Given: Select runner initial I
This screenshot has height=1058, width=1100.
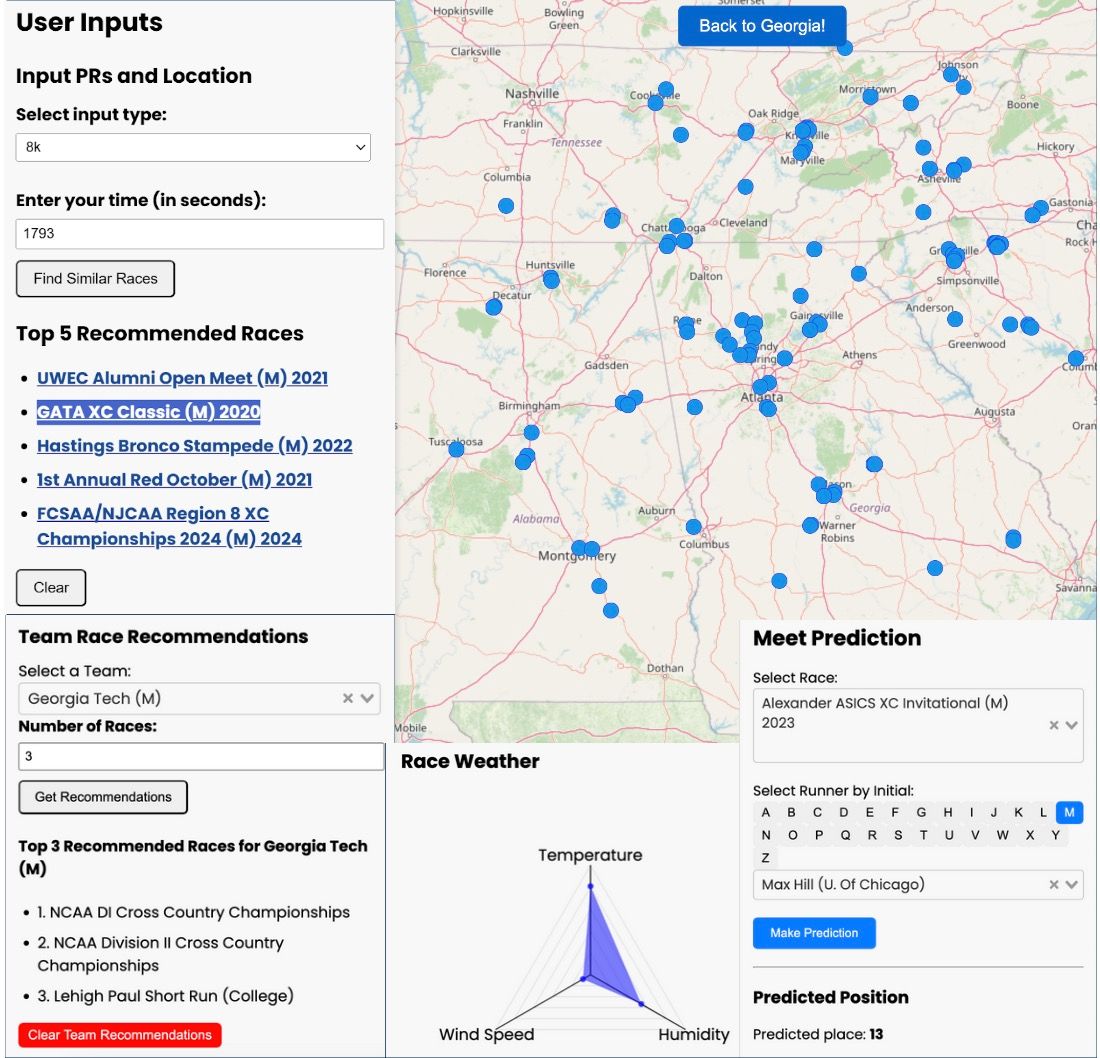Looking at the screenshot, I should coord(972,812).
